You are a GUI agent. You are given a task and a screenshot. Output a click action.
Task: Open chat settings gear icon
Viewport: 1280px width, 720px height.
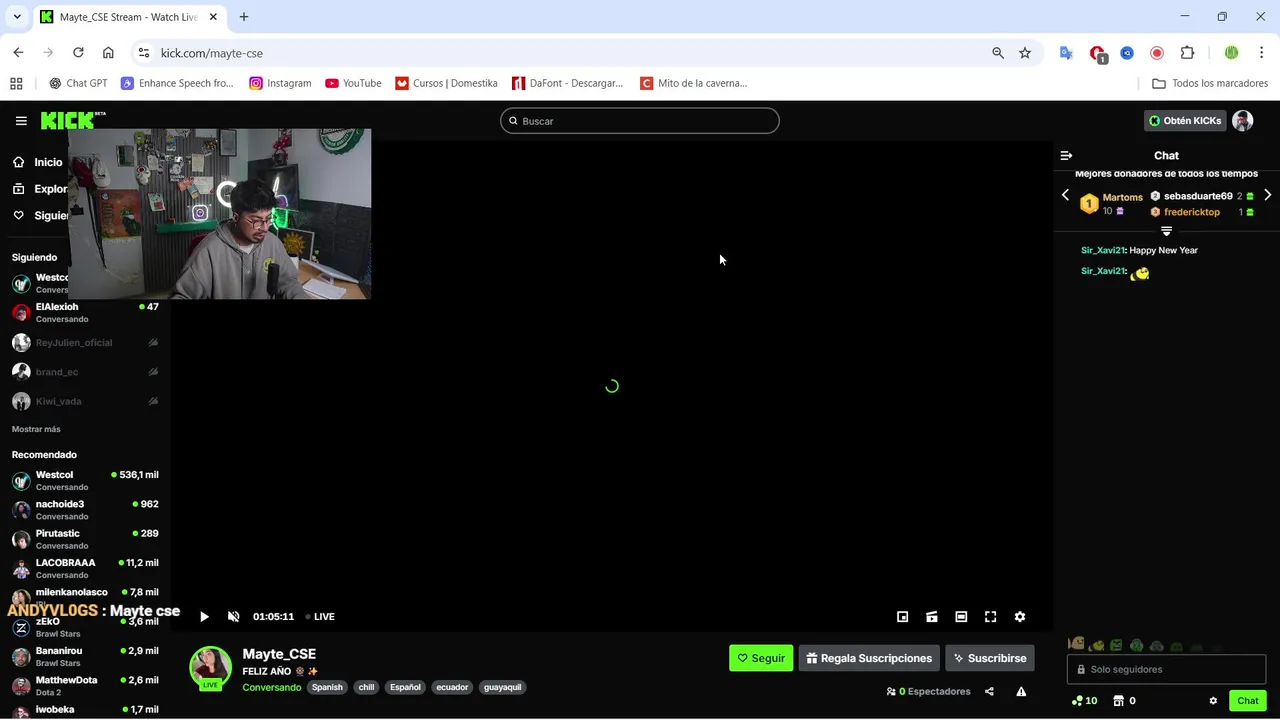pyautogui.click(x=1213, y=701)
